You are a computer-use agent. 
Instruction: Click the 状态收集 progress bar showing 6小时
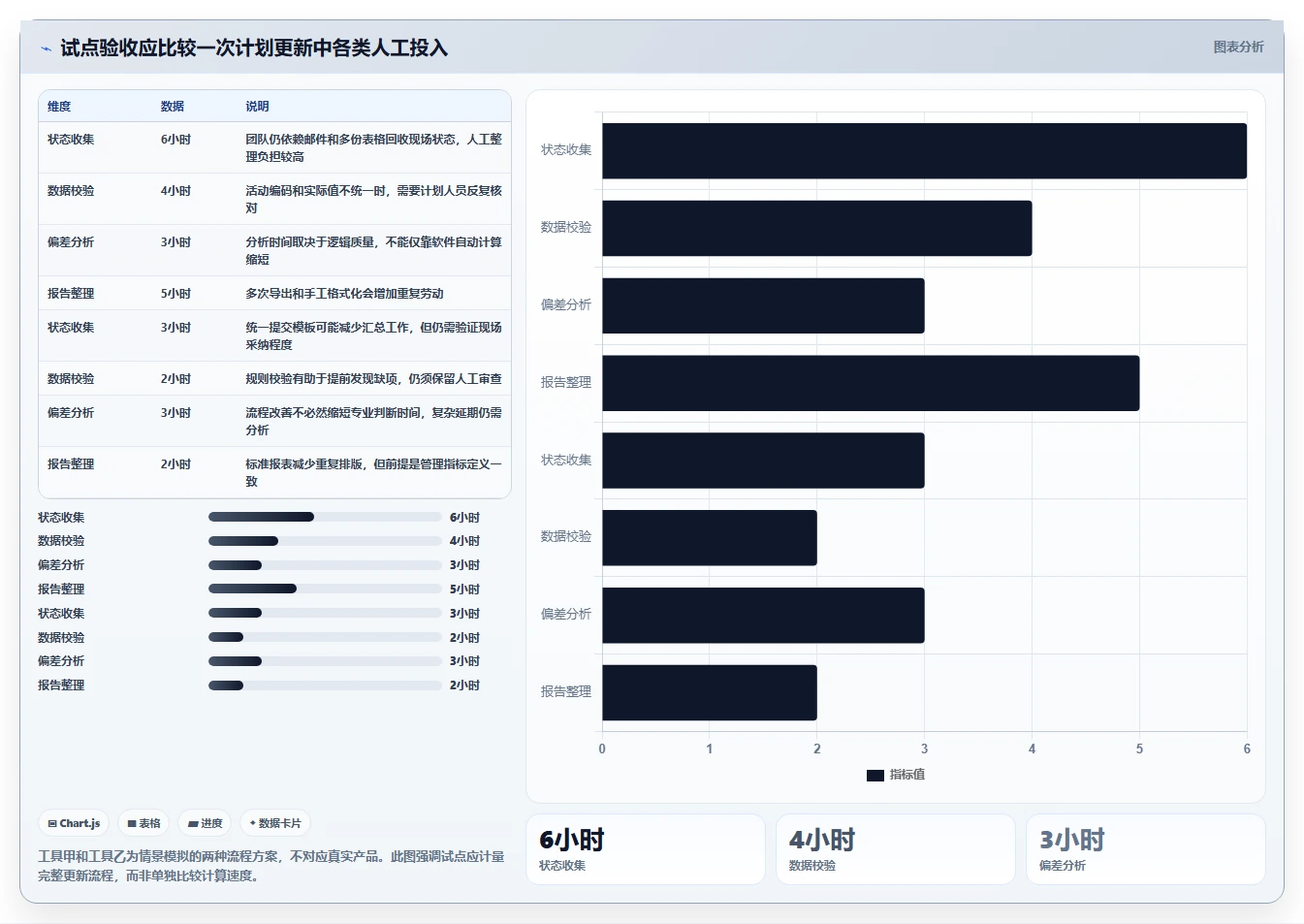[325, 517]
